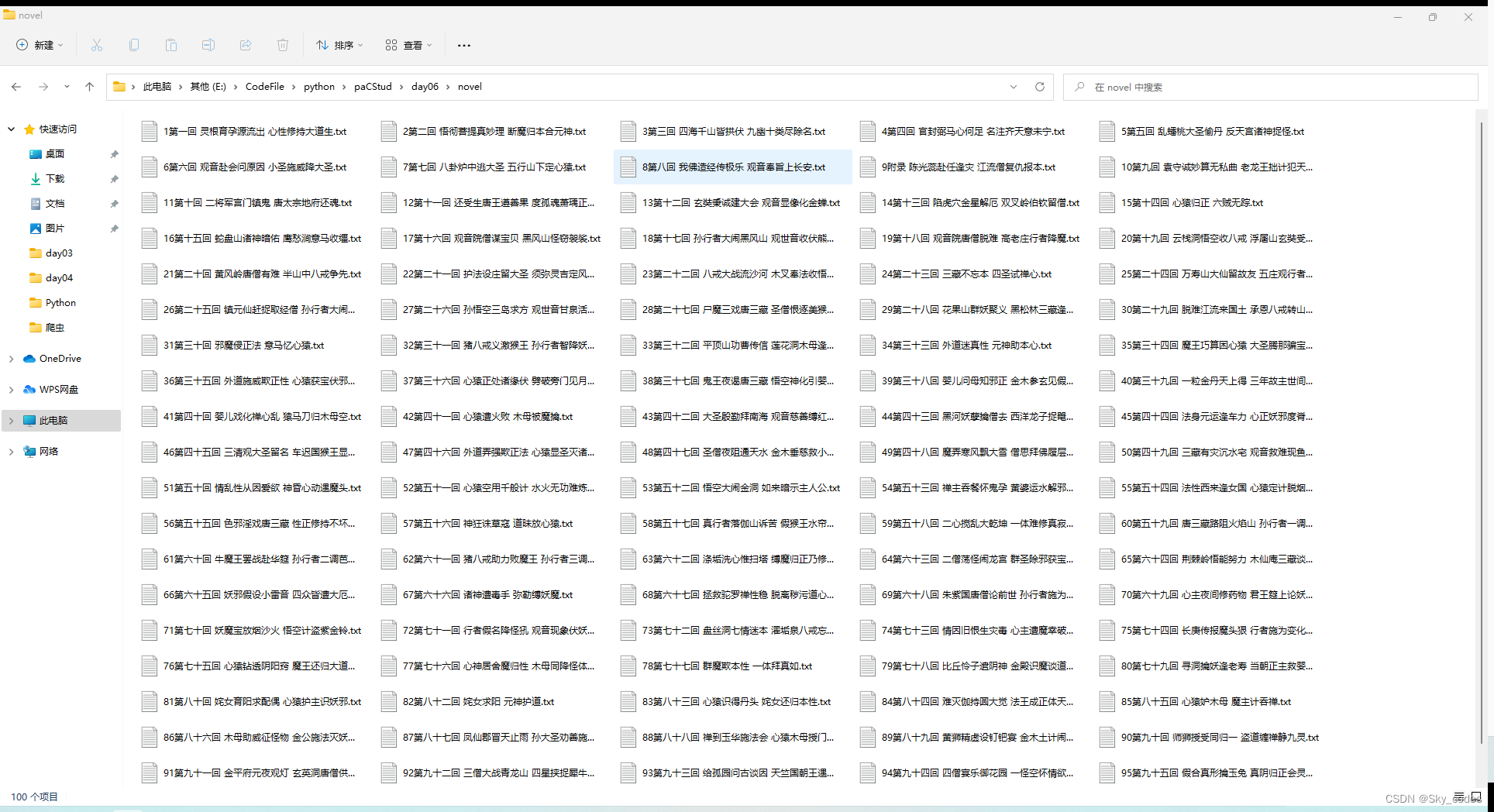Refresh the novel folder view
Screen dimensions: 1494x812
[x=1040, y=87]
